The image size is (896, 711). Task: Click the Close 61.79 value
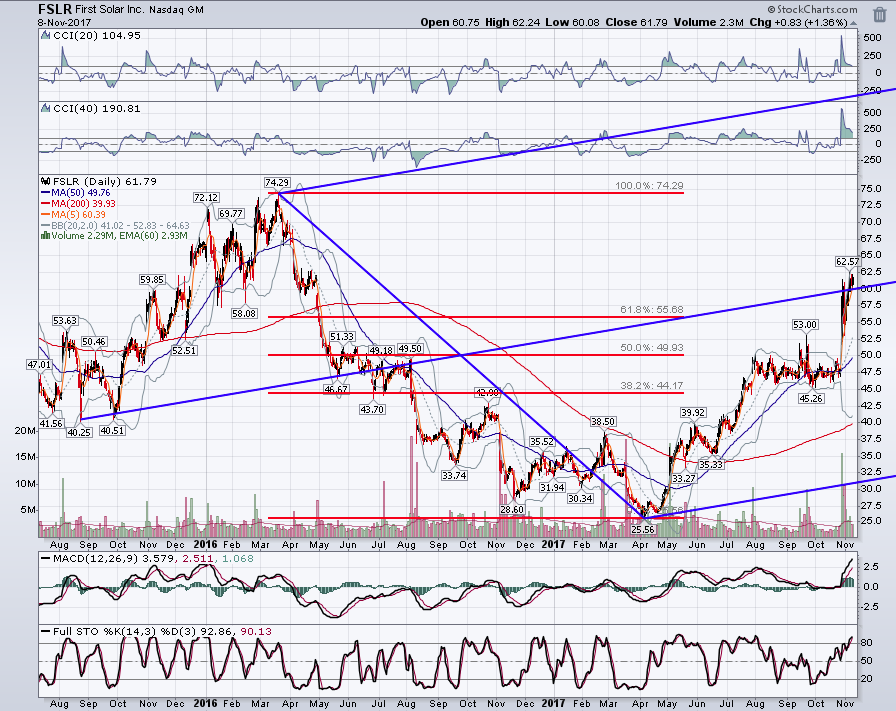pyautogui.click(x=637, y=22)
